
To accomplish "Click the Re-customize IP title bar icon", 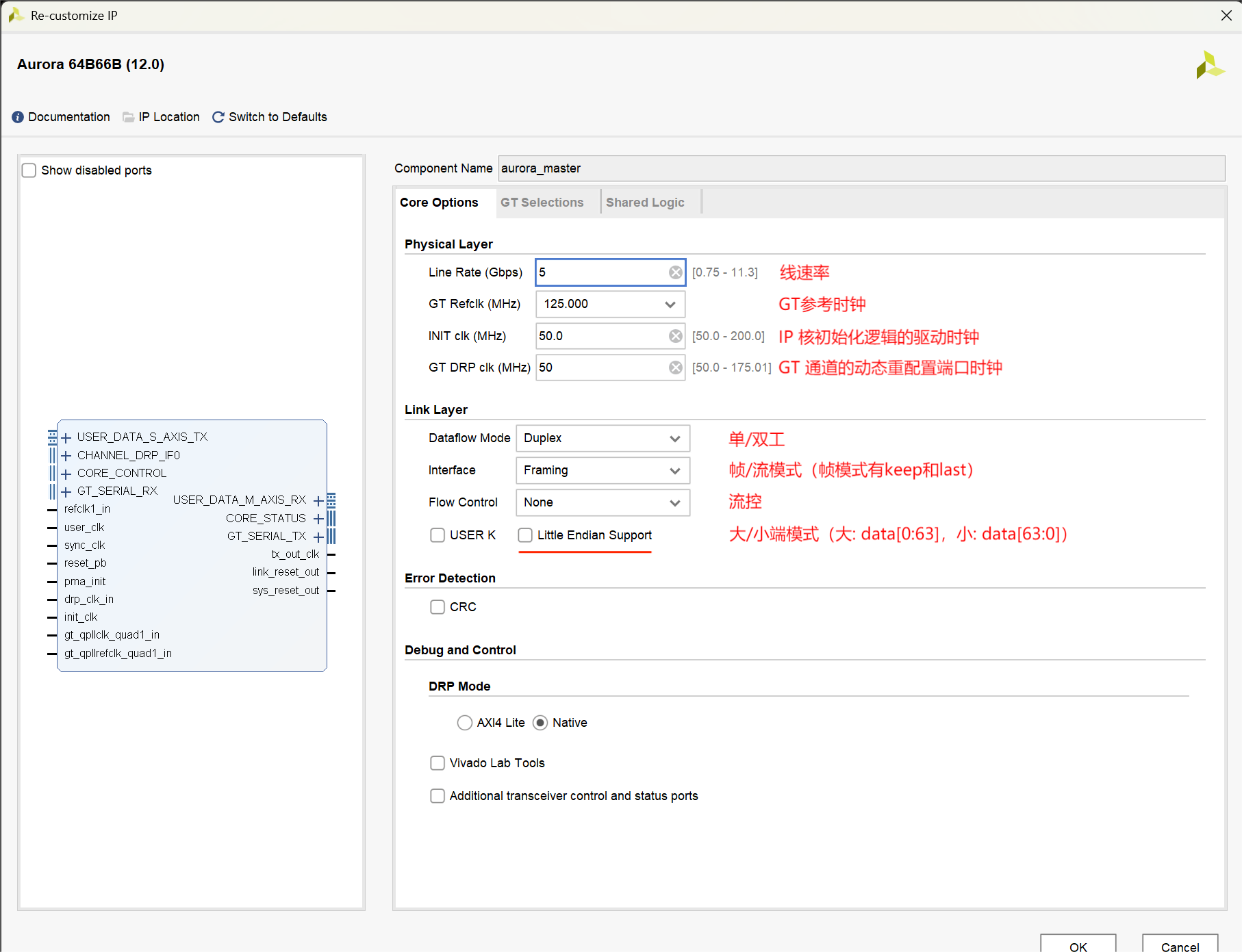I will 15,14.
